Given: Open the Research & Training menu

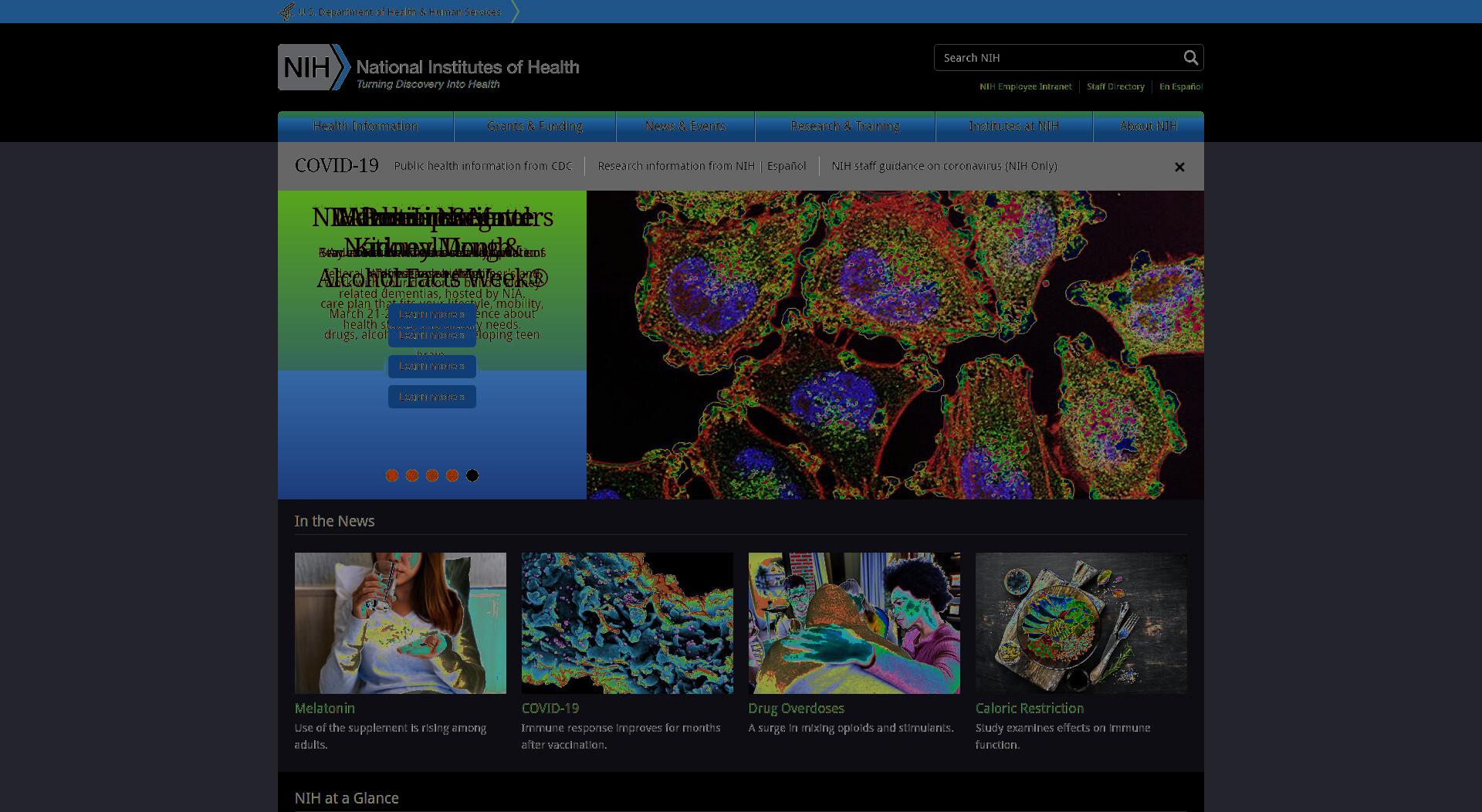Looking at the screenshot, I should coord(845,127).
